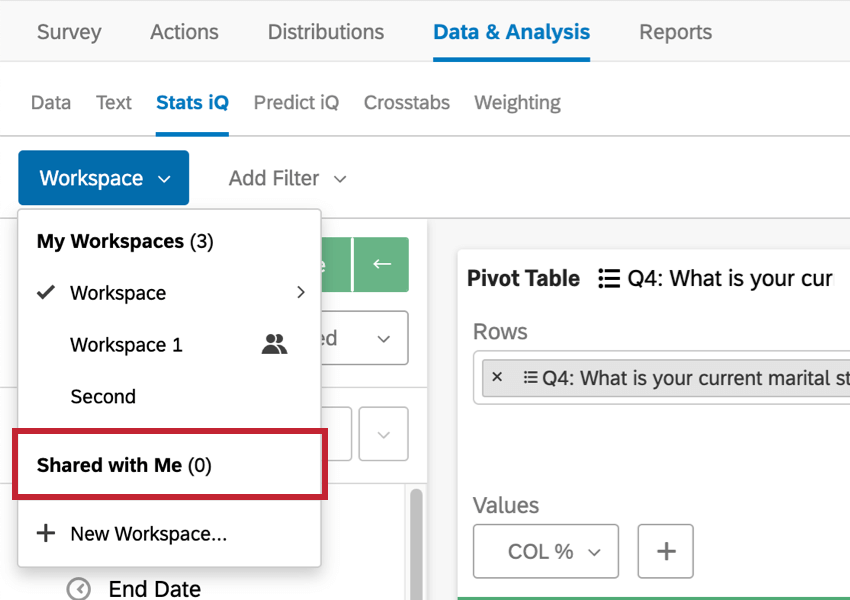850x600 pixels.
Task: Click the list icon beside Pivot Table title
Action: click(608, 278)
